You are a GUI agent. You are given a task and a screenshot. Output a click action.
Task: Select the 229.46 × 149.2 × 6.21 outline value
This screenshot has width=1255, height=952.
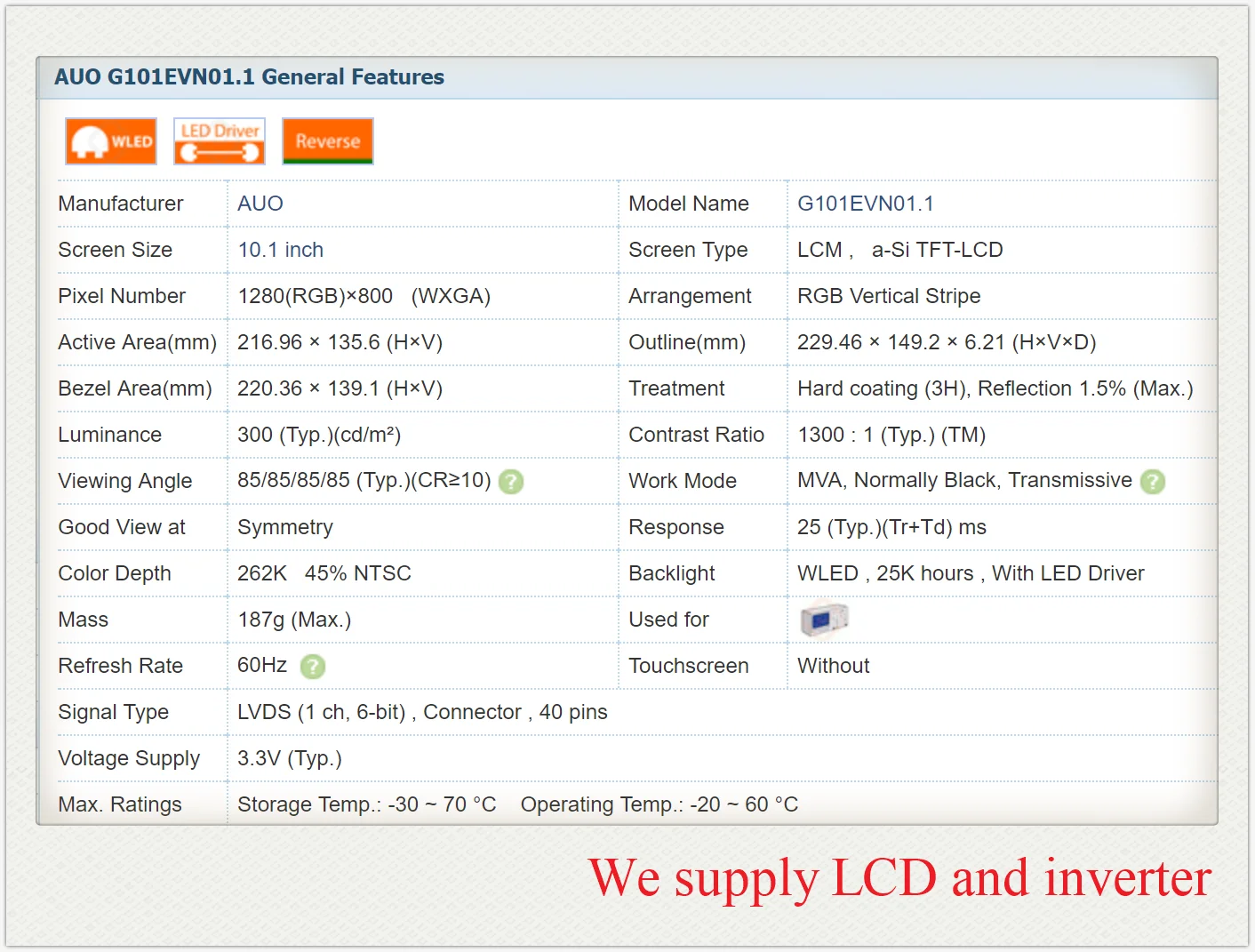click(x=947, y=342)
